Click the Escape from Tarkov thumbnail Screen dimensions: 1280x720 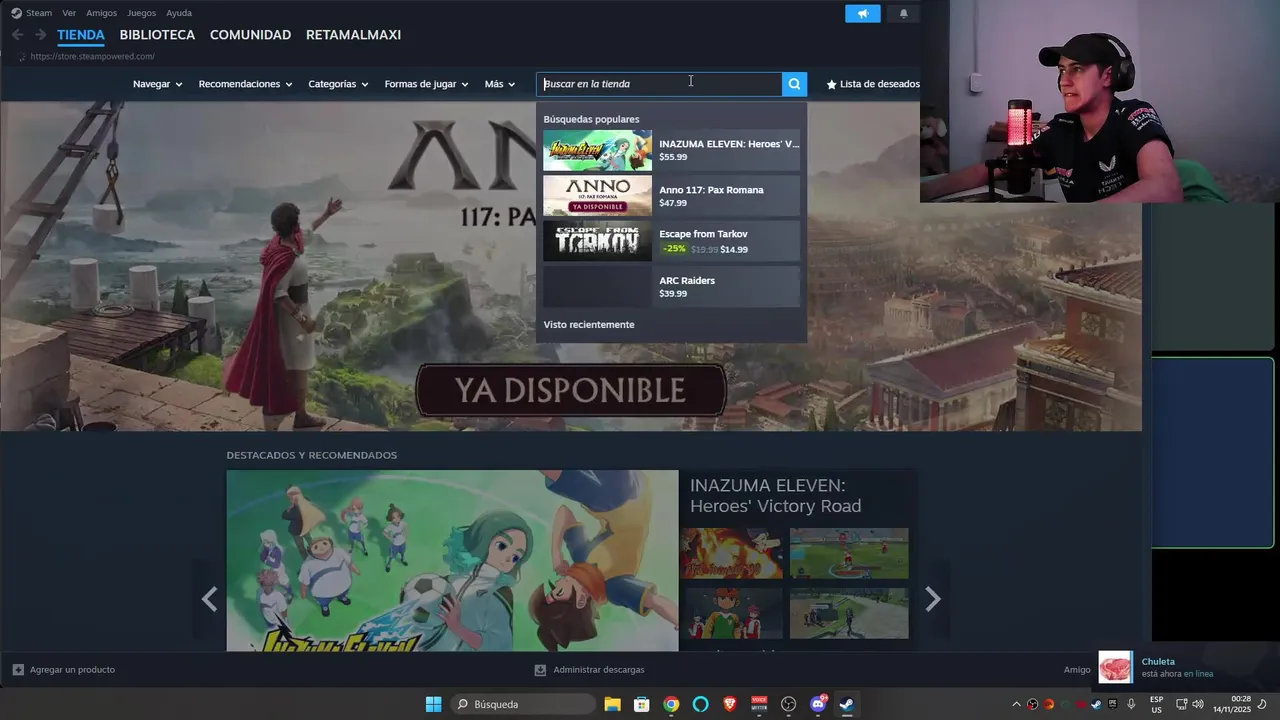597,241
